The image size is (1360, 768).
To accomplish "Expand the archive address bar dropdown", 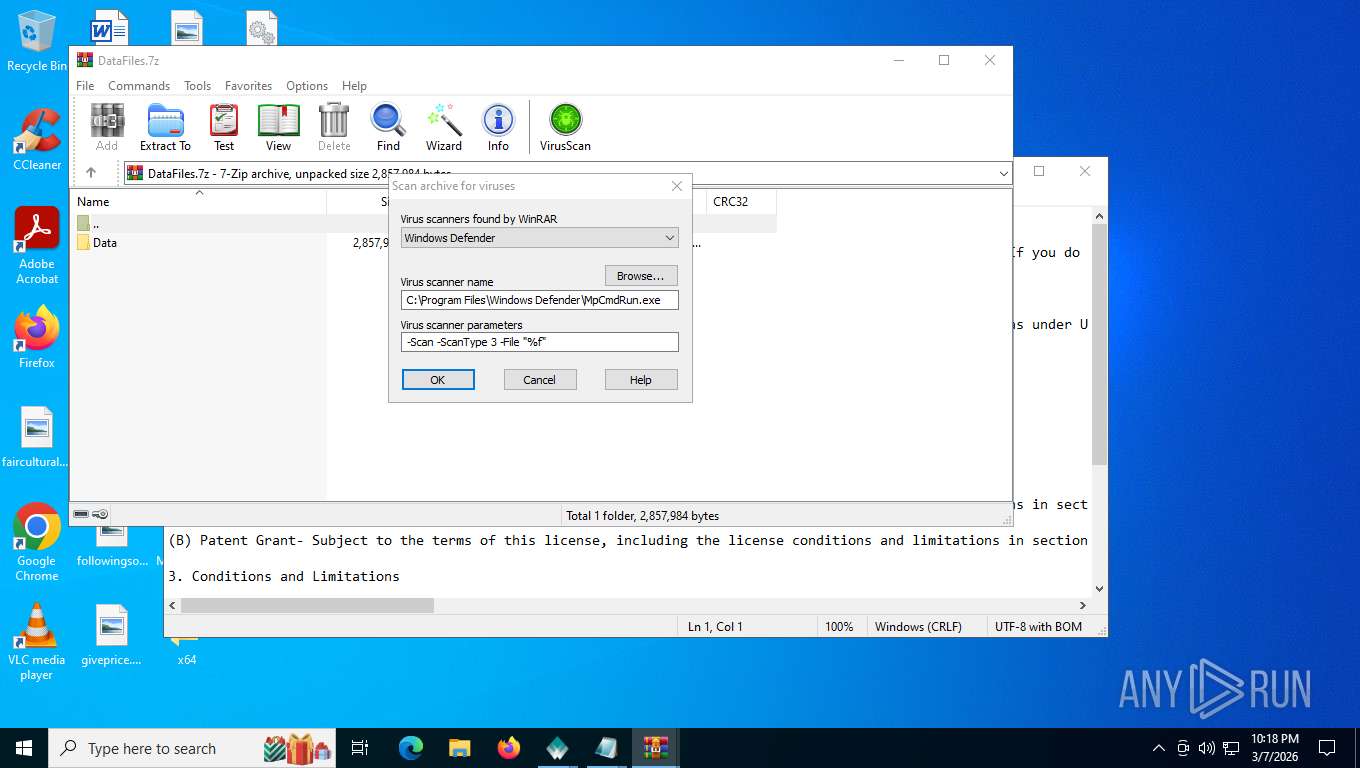I will (1004, 173).
